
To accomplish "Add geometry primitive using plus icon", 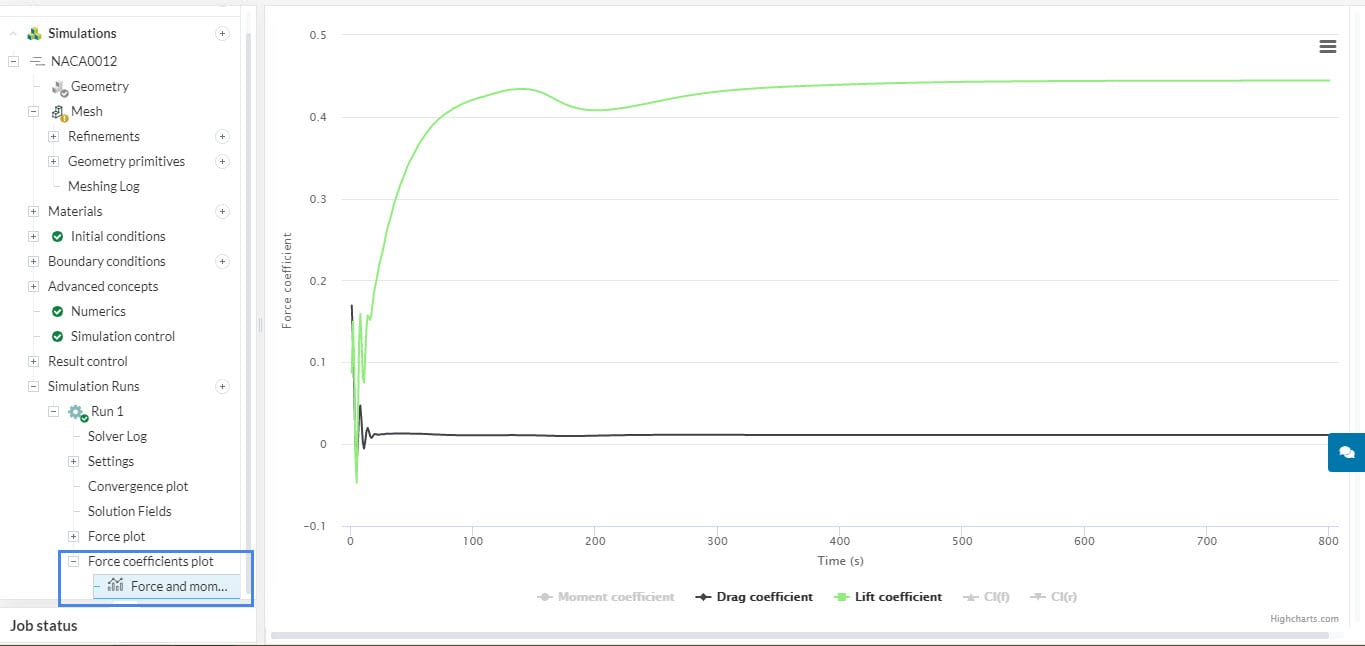I will tap(222, 162).
